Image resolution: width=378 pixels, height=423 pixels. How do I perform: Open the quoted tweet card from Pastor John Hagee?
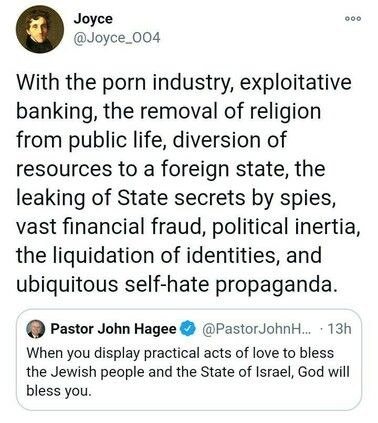pyautogui.click(x=189, y=360)
